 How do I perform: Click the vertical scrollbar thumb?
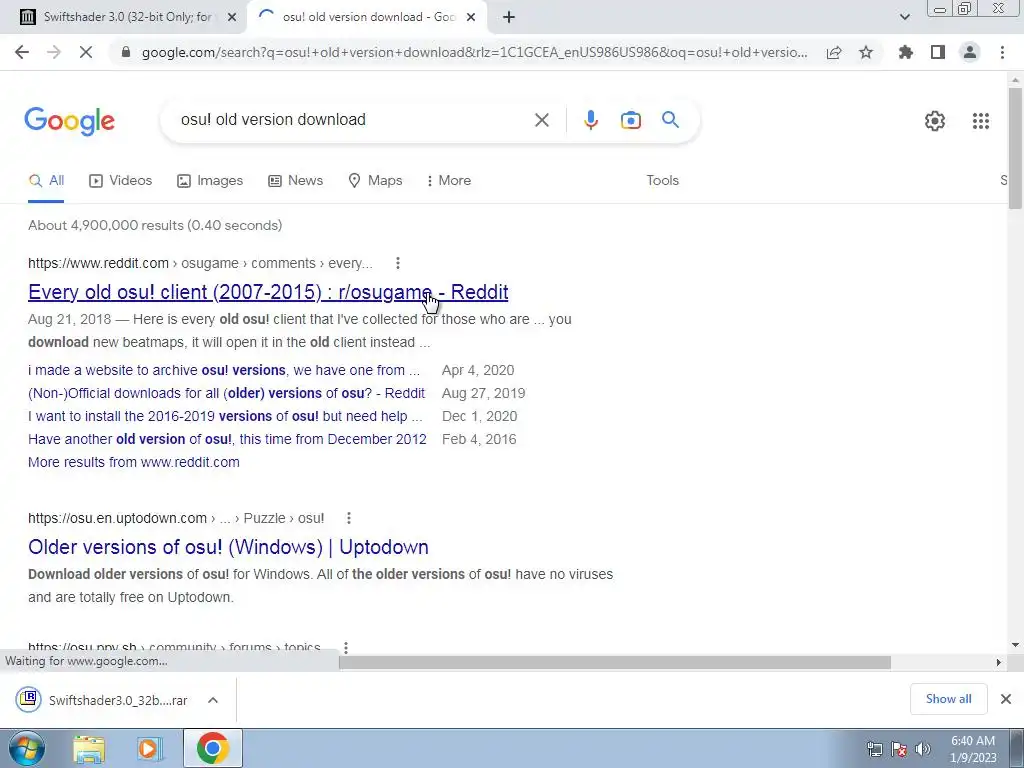pyautogui.click(x=1015, y=148)
